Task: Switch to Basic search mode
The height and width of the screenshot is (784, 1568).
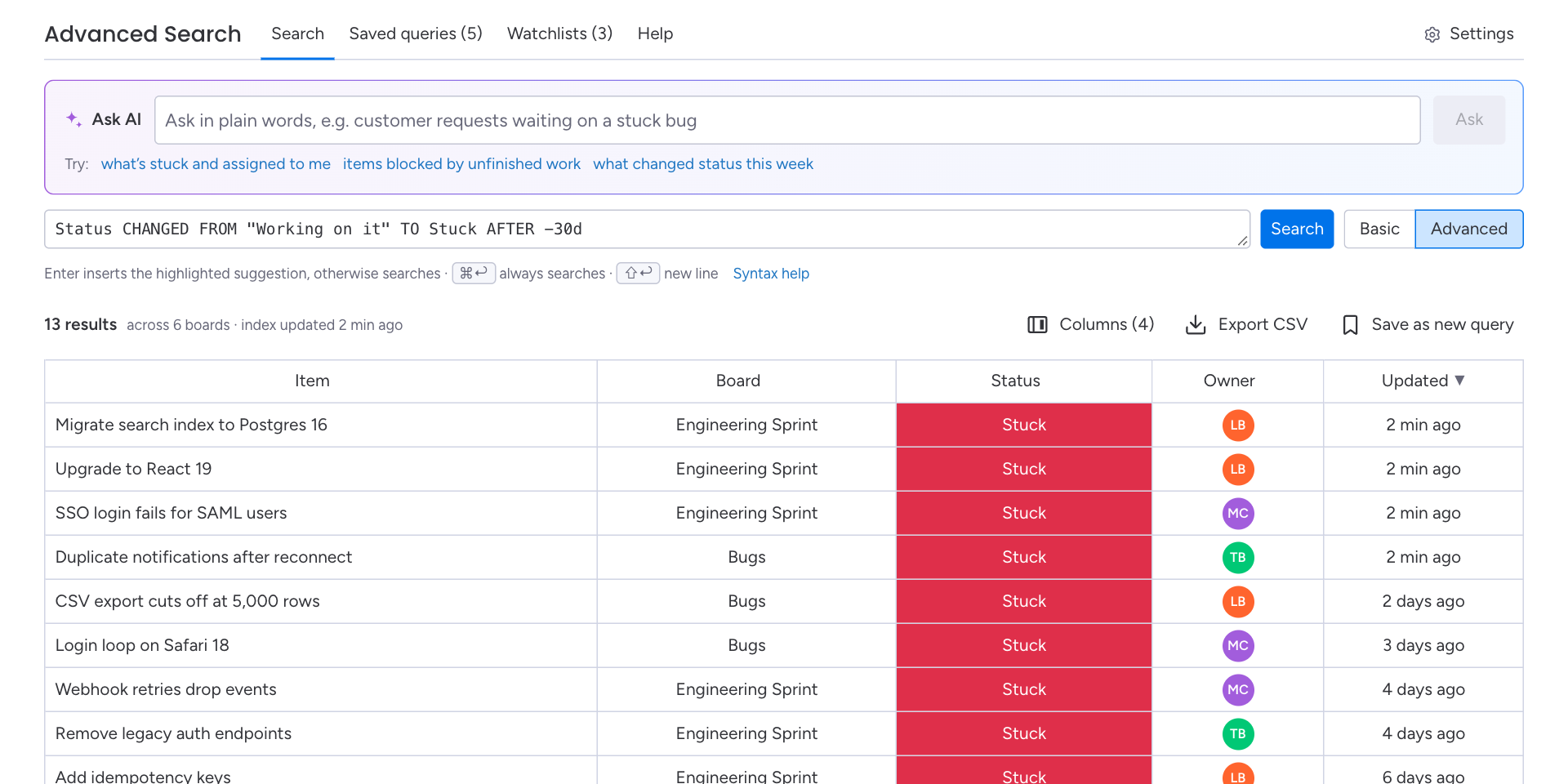Action: click(1379, 229)
